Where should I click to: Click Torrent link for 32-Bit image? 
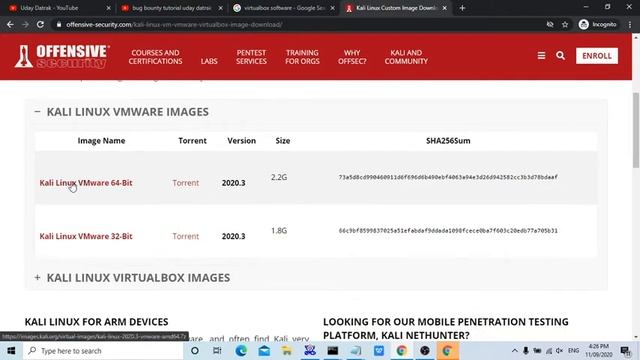(186, 236)
